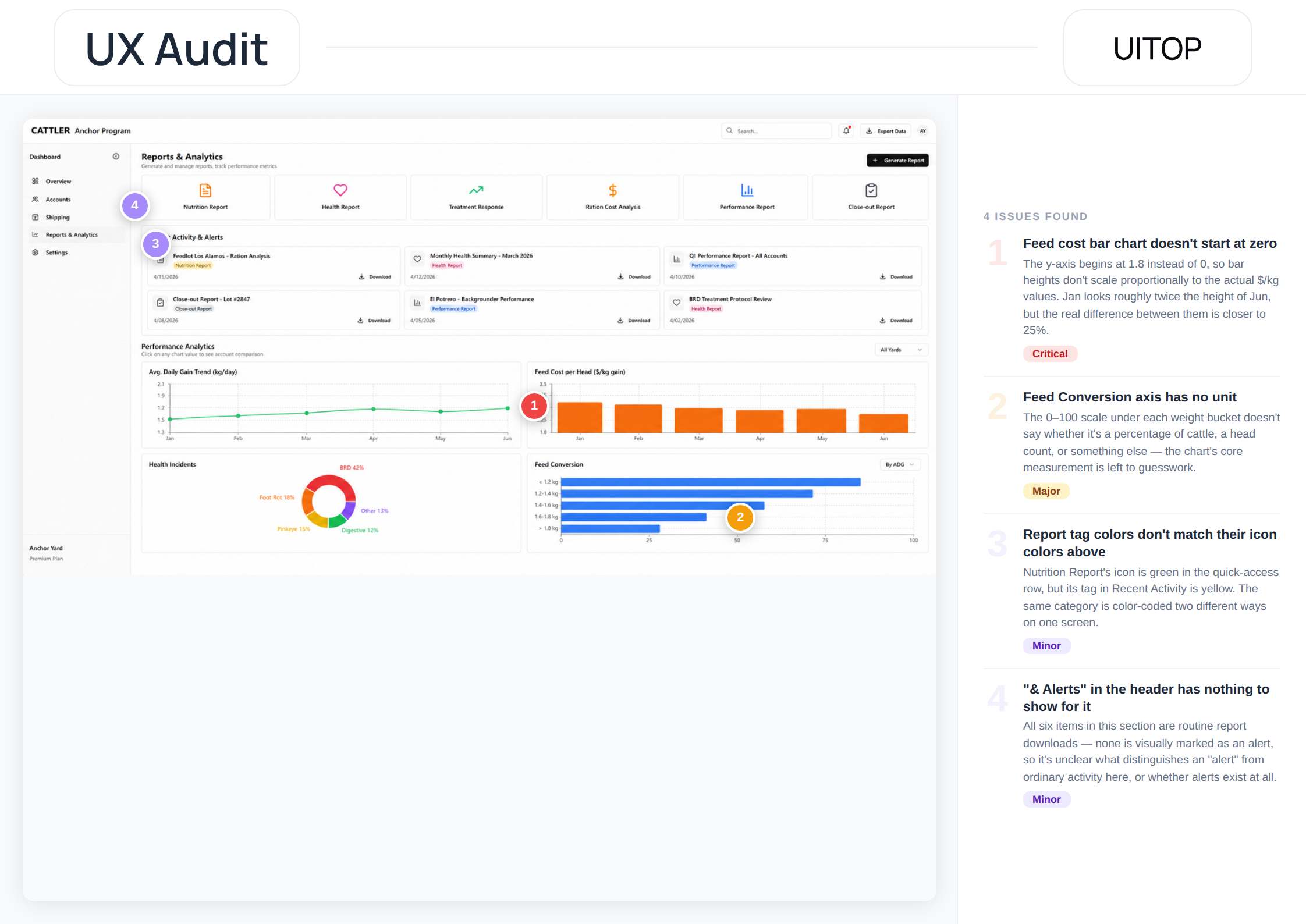Viewport: 1306px width, 924px height.
Task: Click the orange Foot Rot donut segment
Action: [308, 500]
